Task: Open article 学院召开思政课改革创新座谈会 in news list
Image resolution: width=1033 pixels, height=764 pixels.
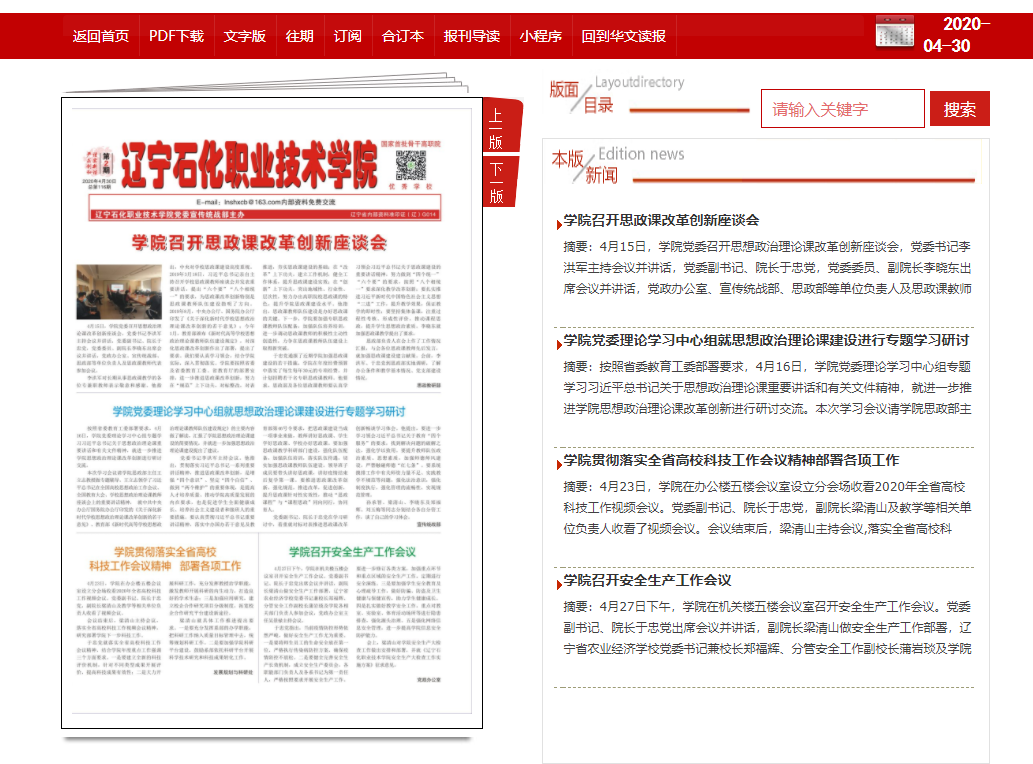Action: pos(661,221)
